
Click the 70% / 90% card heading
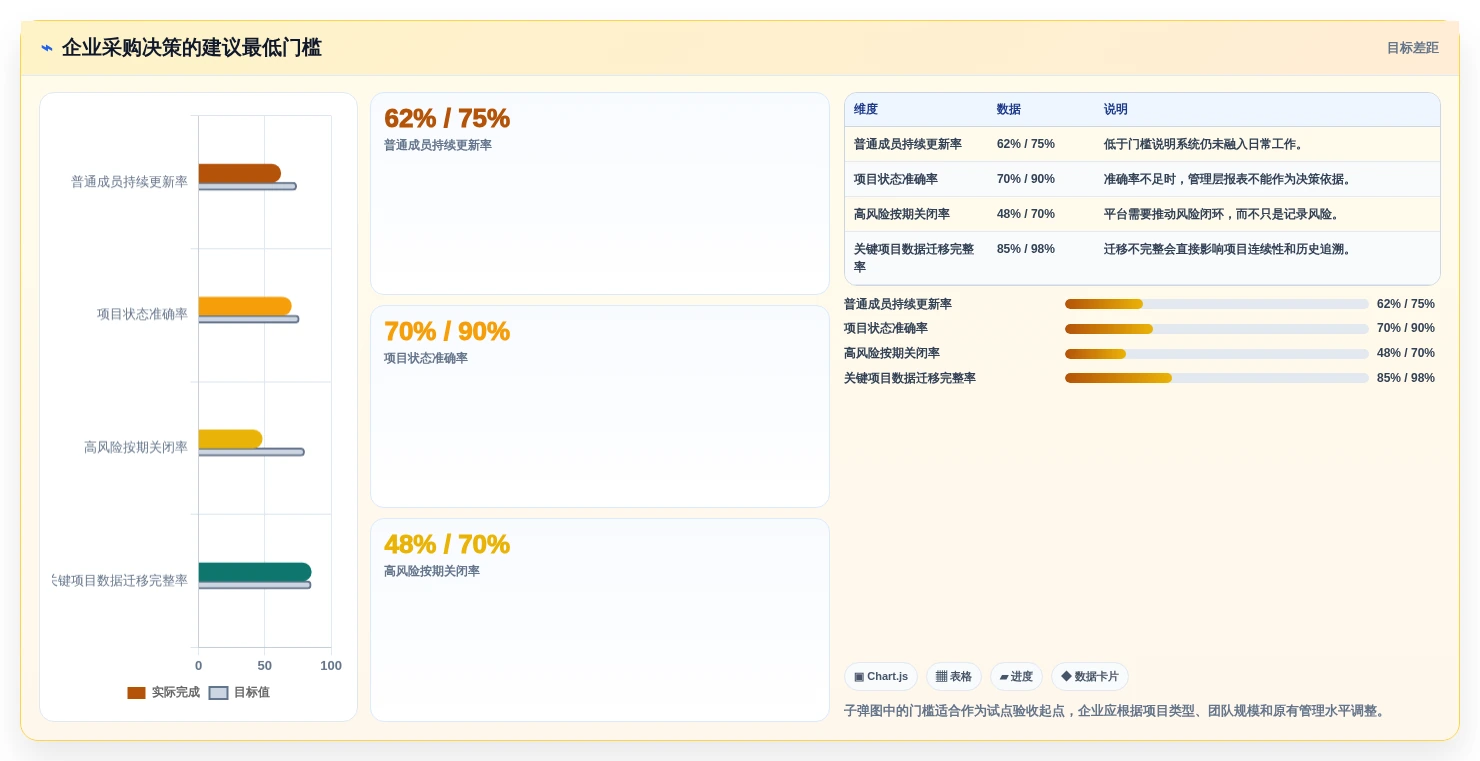[x=447, y=331]
